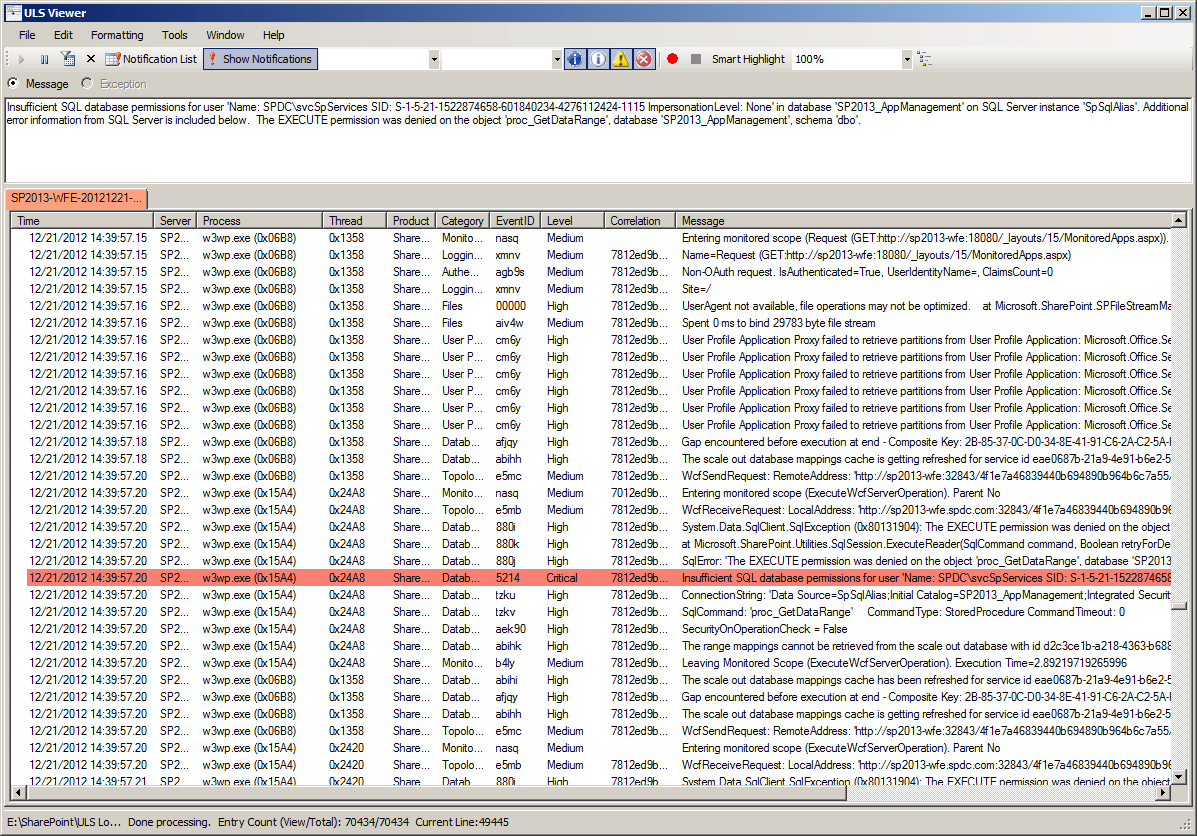
Task: Sort by the EventID column header
Action: pyautogui.click(x=515, y=221)
